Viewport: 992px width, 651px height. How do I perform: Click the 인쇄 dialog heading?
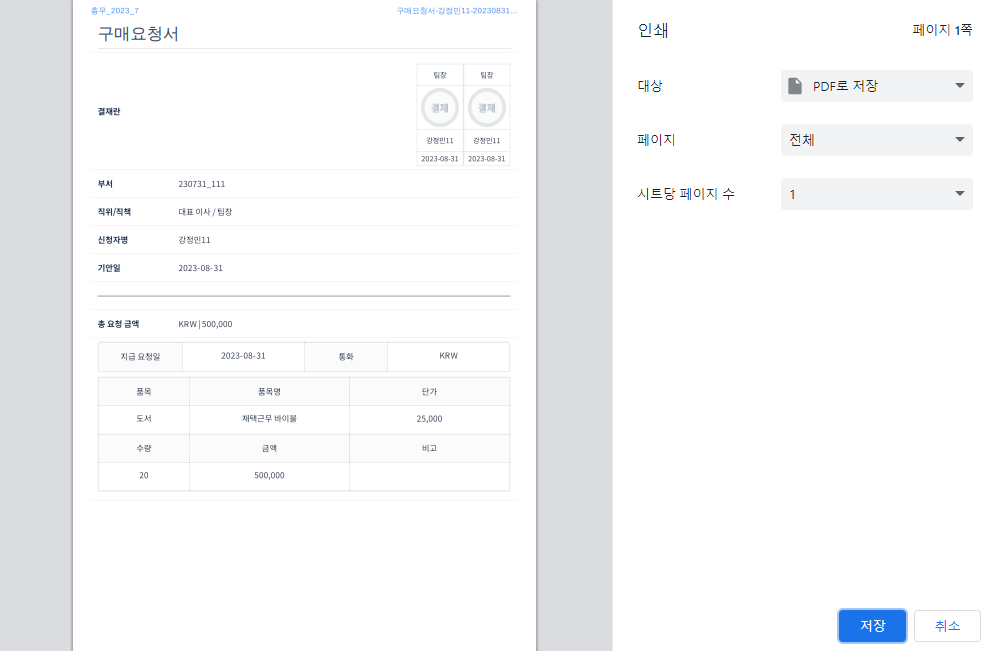653,30
